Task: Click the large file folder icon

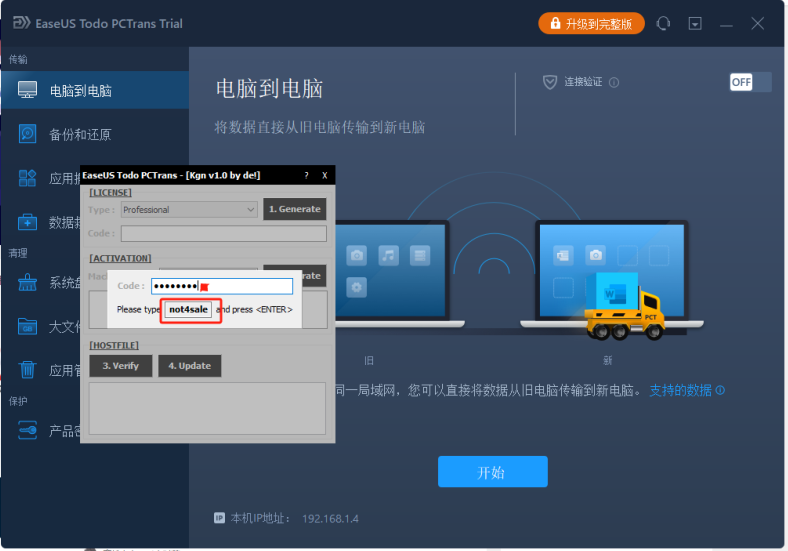Action: point(27,327)
